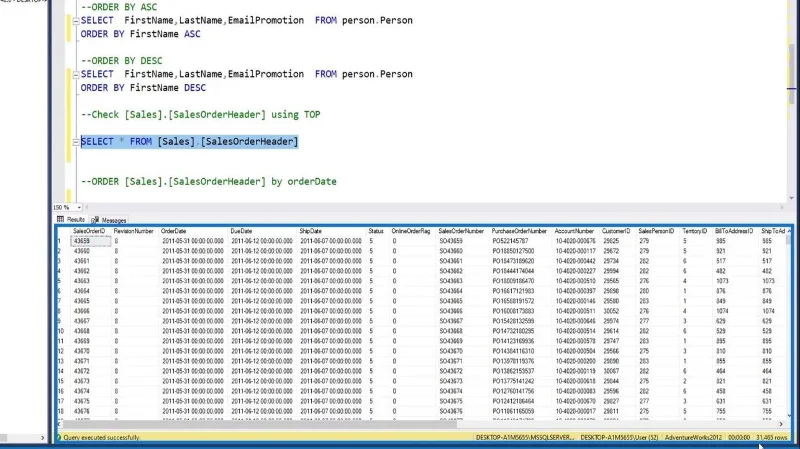Click the Status column header

[x=376, y=231]
